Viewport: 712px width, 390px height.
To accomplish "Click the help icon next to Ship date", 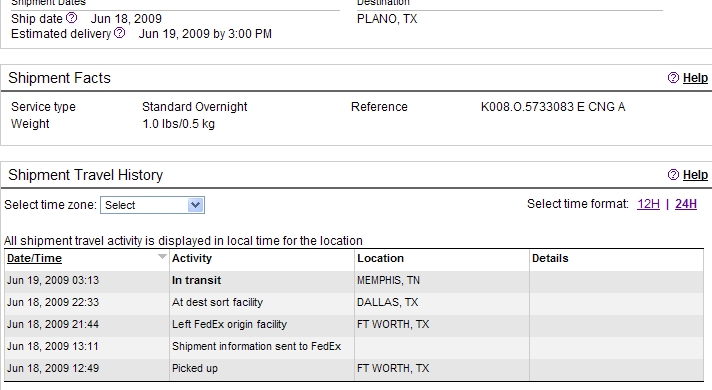I will (x=72, y=18).
